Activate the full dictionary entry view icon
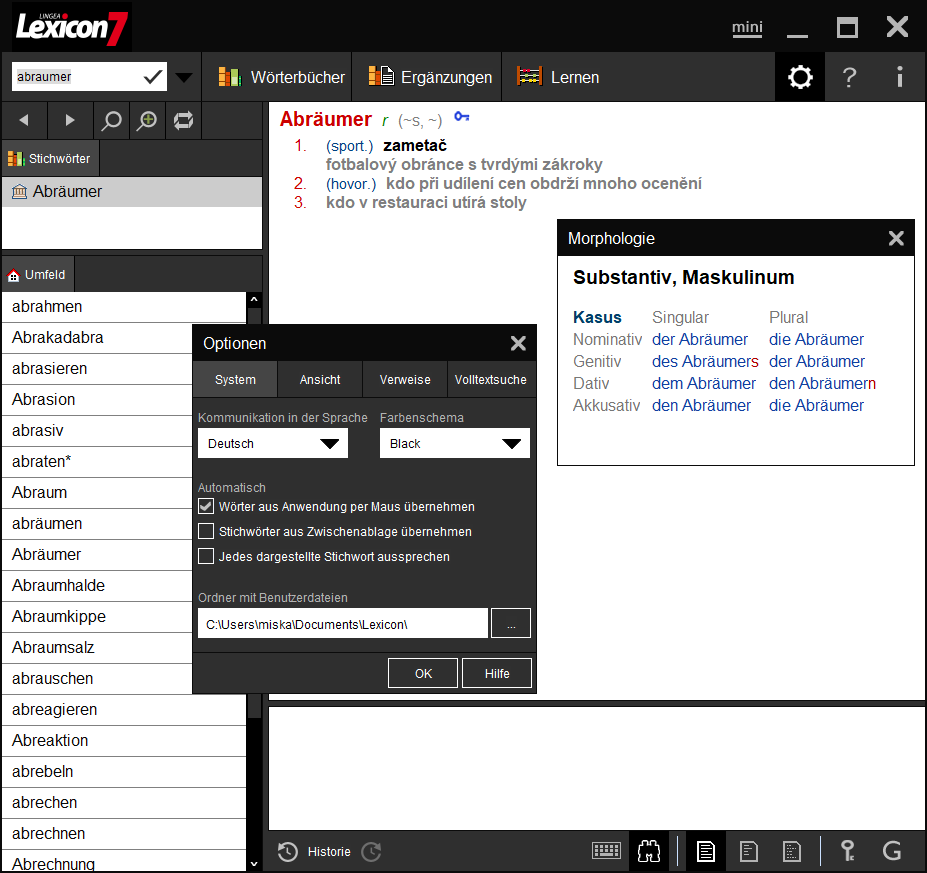This screenshot has width=927, height=873. [x=705, y=851]
